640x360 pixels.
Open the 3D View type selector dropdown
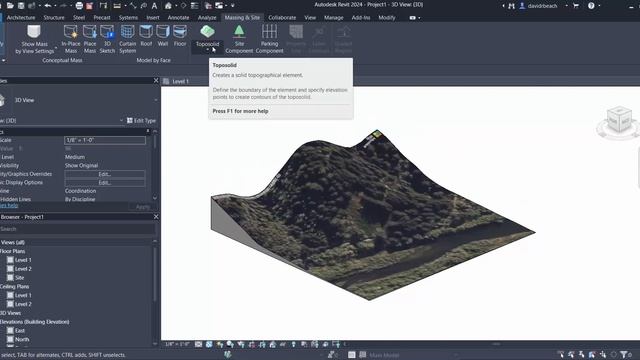[156, 100]
